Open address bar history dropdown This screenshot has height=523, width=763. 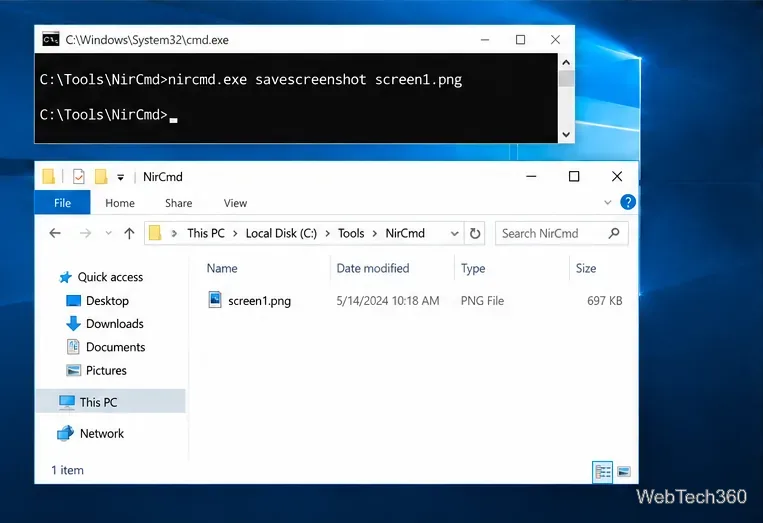454,234
